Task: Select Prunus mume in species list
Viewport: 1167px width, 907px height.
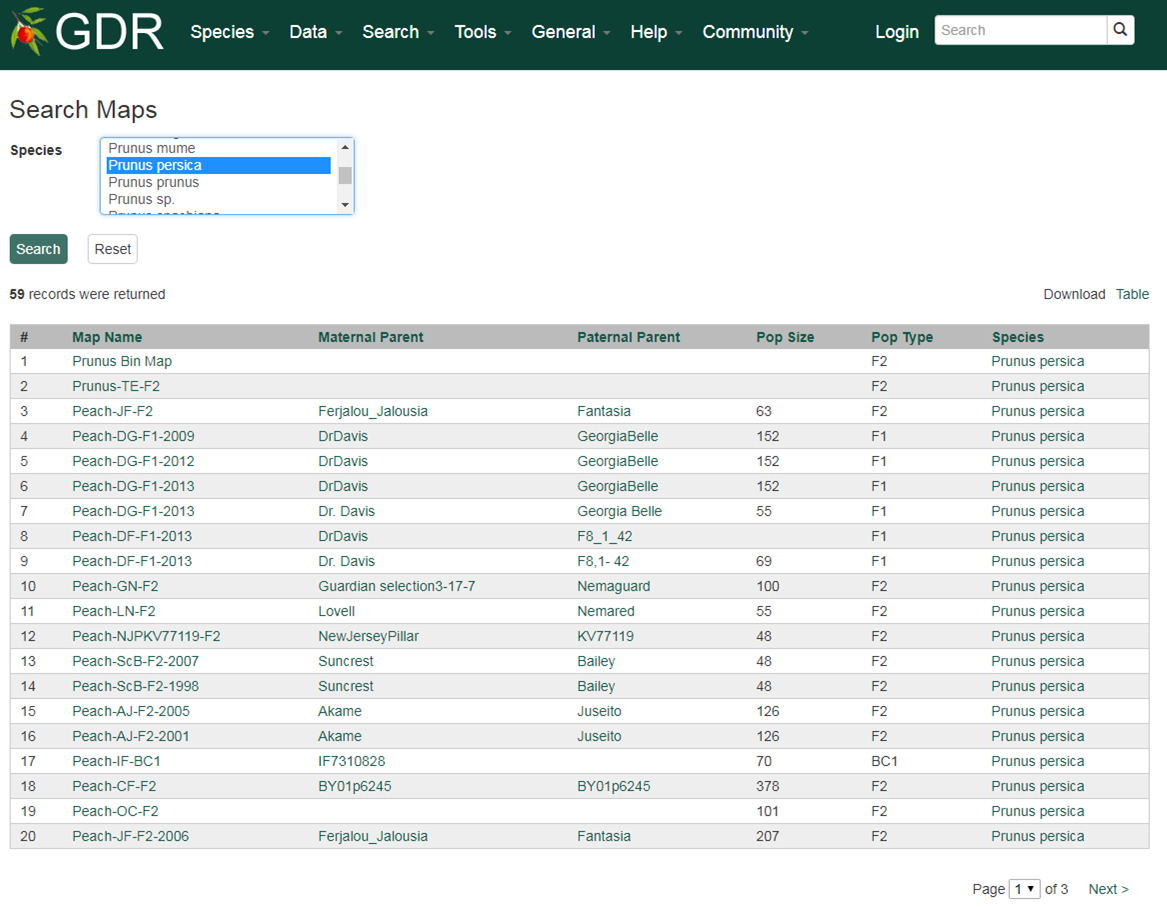Action: pyautogui.click(x=219, y=148)
